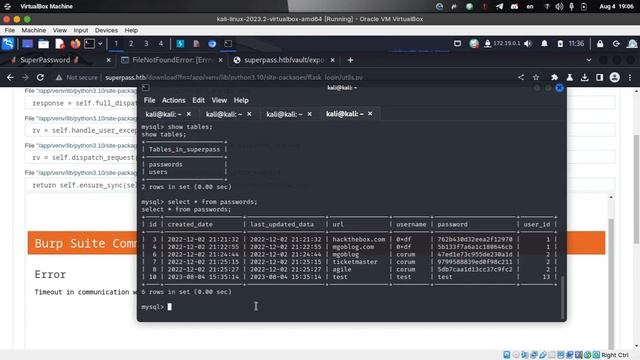Open the text editor icon in Kali panel
The height and width of the screenshot is (360, 640).
click(x=60, y=44)
